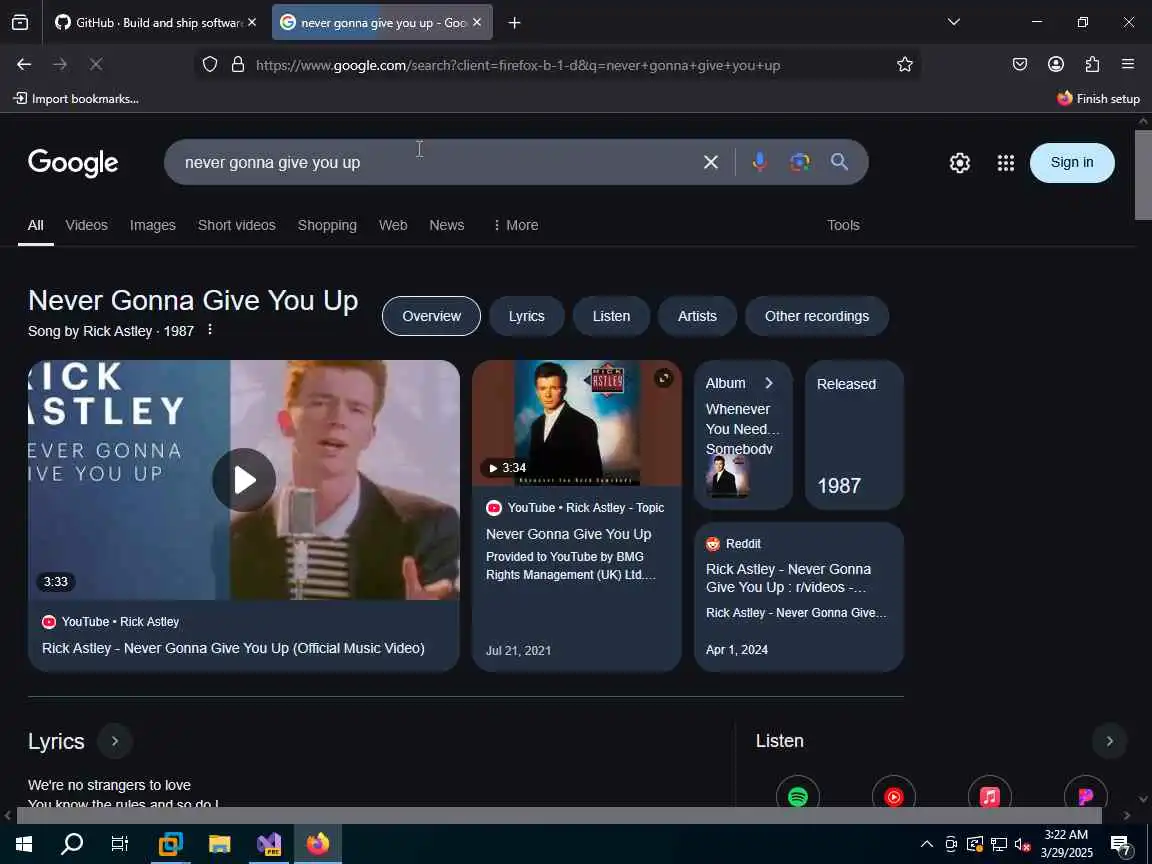Image resolution: width=1152 pixels, height=864 pixels.
Task: Click the tracking protection shield icon
Action: 210,65
